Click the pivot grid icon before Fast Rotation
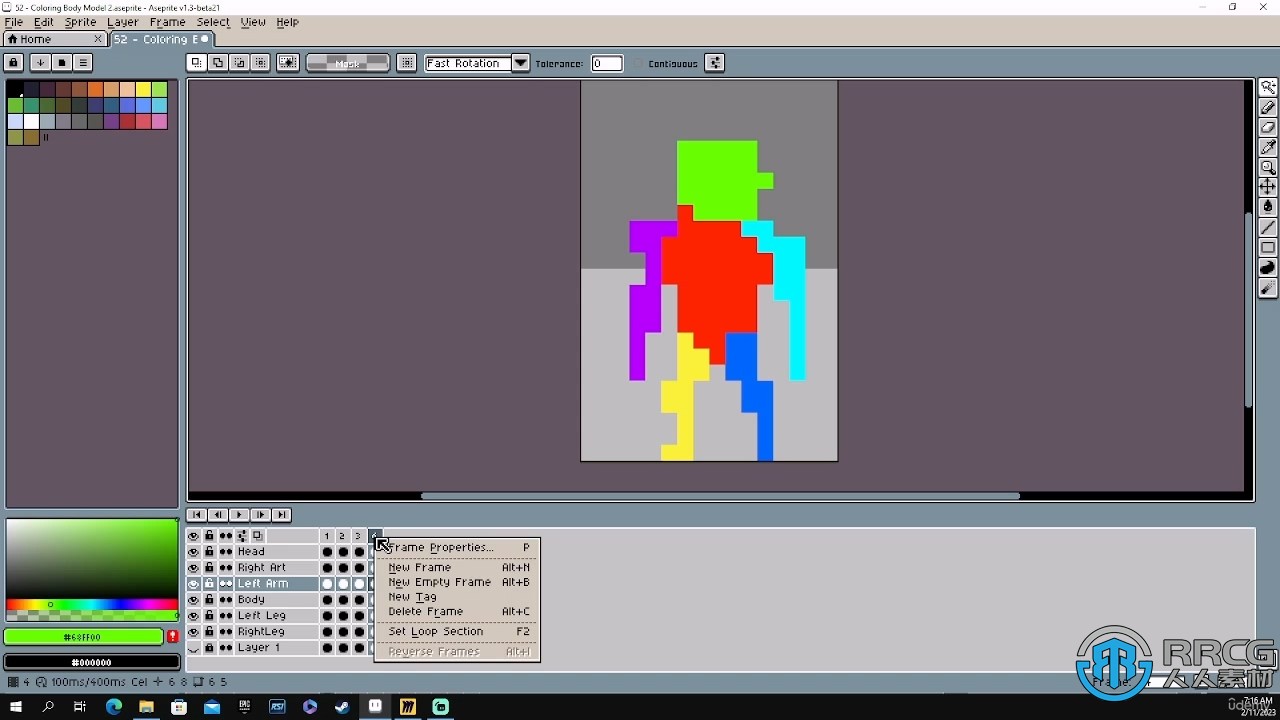Screen dimensions: 1280x720 coord(406,63)
